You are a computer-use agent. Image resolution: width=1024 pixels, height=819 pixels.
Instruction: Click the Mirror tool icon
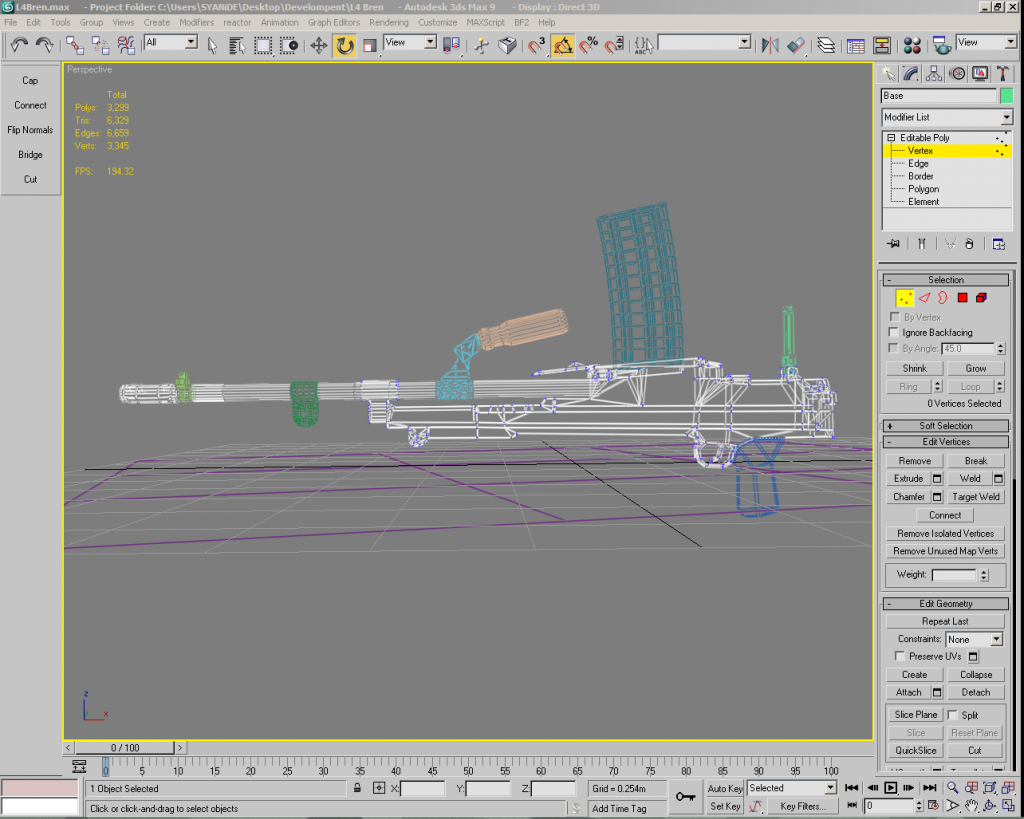(770, 45)
